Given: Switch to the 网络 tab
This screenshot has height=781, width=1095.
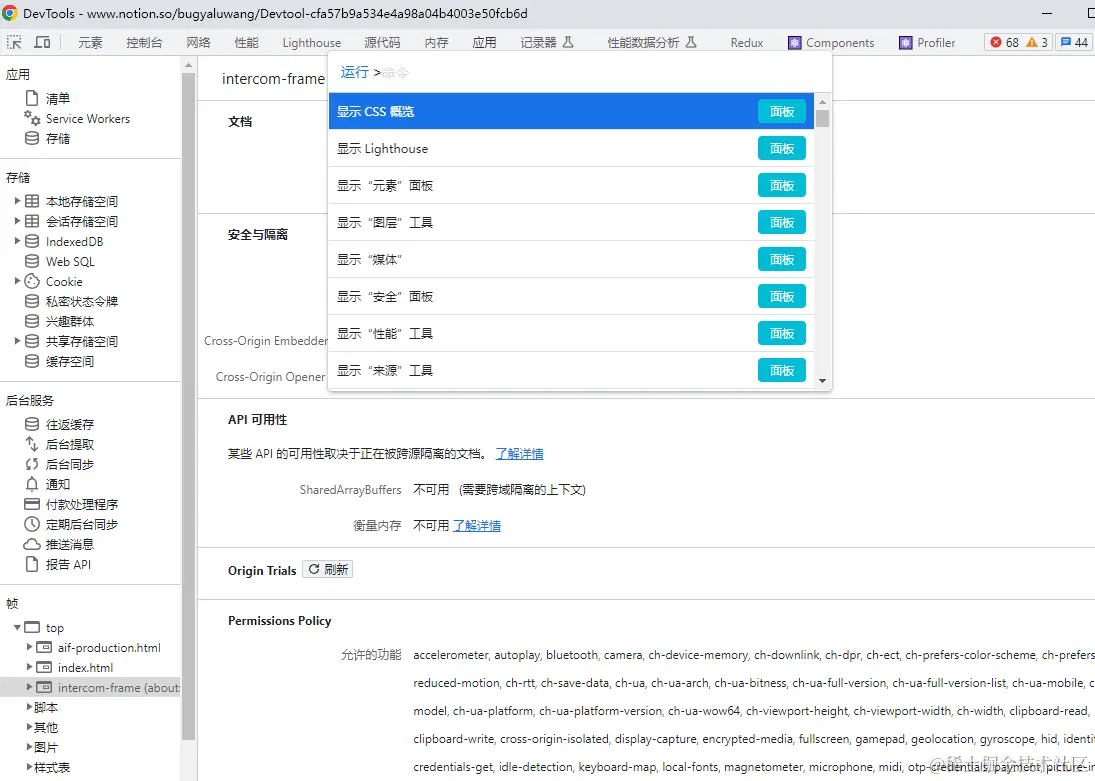Looking at the screenshot, I should [198, 43].
